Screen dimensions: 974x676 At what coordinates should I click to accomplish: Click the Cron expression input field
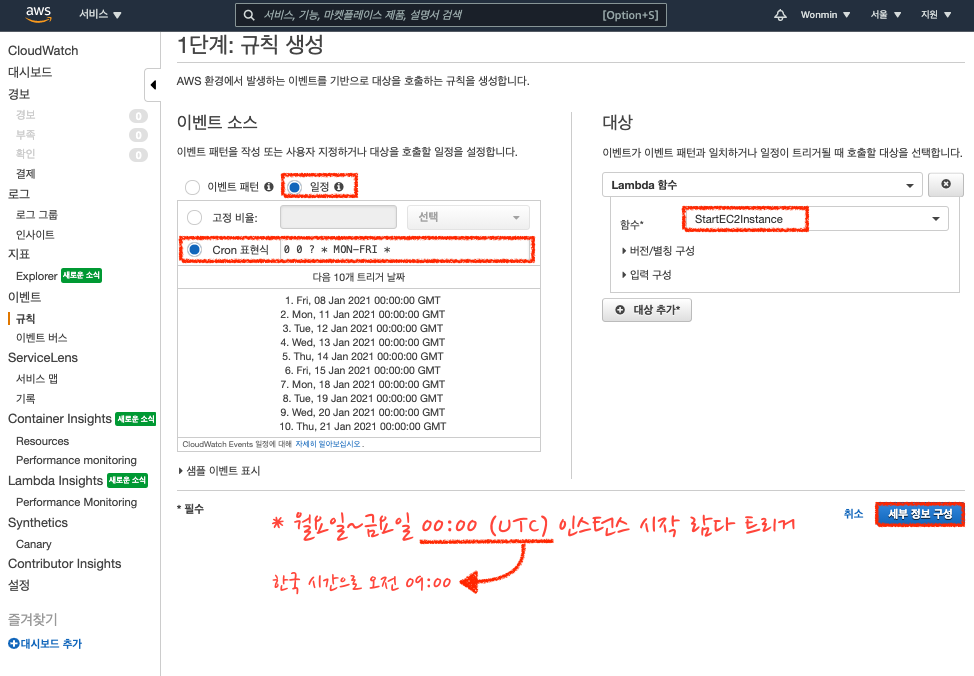pos(405,249)
